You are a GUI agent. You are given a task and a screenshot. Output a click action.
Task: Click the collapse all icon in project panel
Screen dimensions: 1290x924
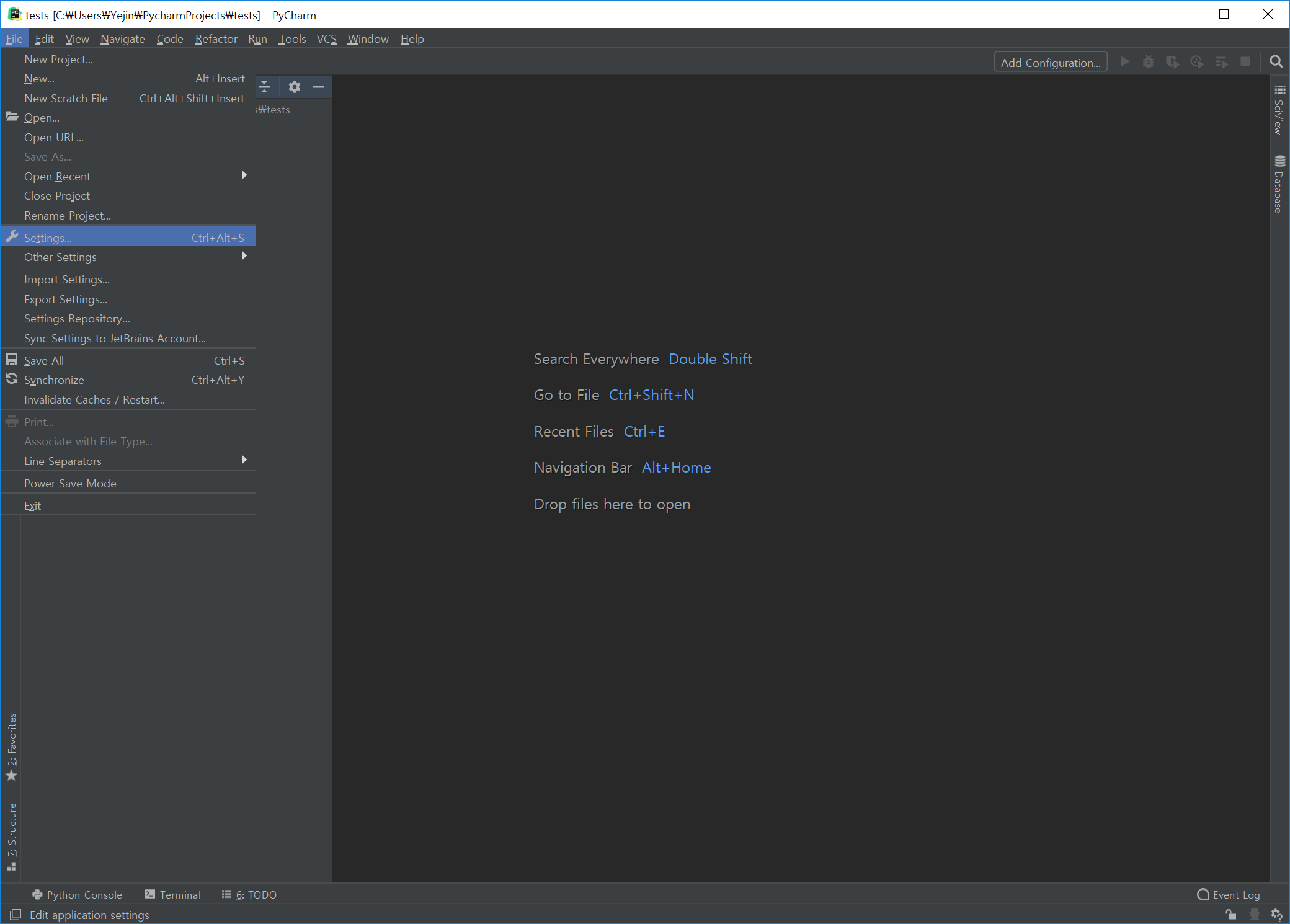click(x=265, y=87)
